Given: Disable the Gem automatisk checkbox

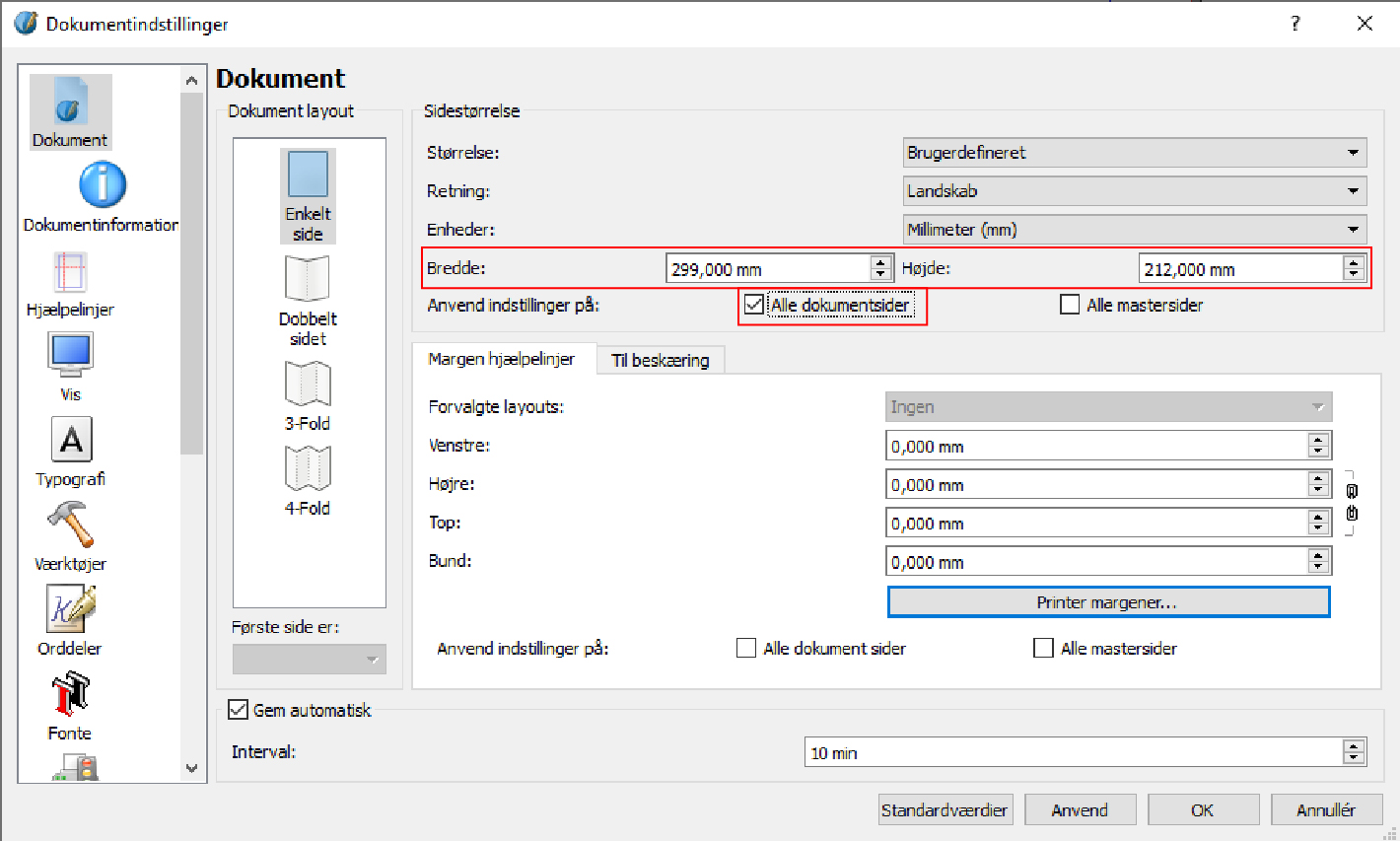Looking at the screenshot, I should pos(238,709).
